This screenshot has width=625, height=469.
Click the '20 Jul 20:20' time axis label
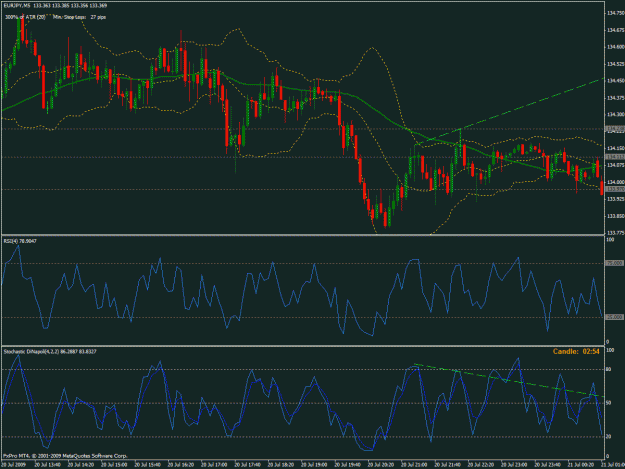pyautogui.click(x=381, y=465)
